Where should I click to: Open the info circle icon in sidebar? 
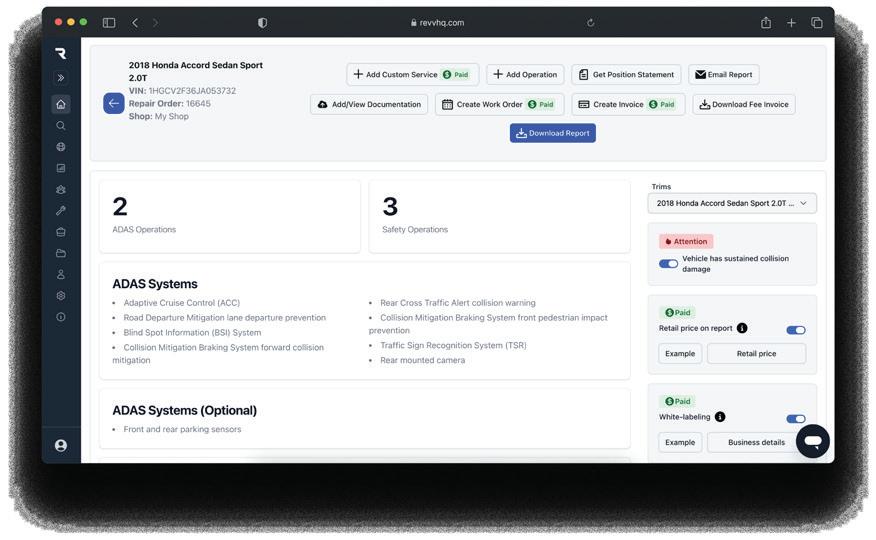(x=61, y=317)
